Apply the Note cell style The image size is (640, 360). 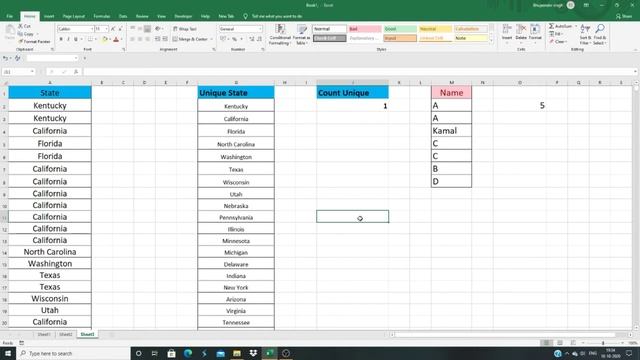(471, 38)
